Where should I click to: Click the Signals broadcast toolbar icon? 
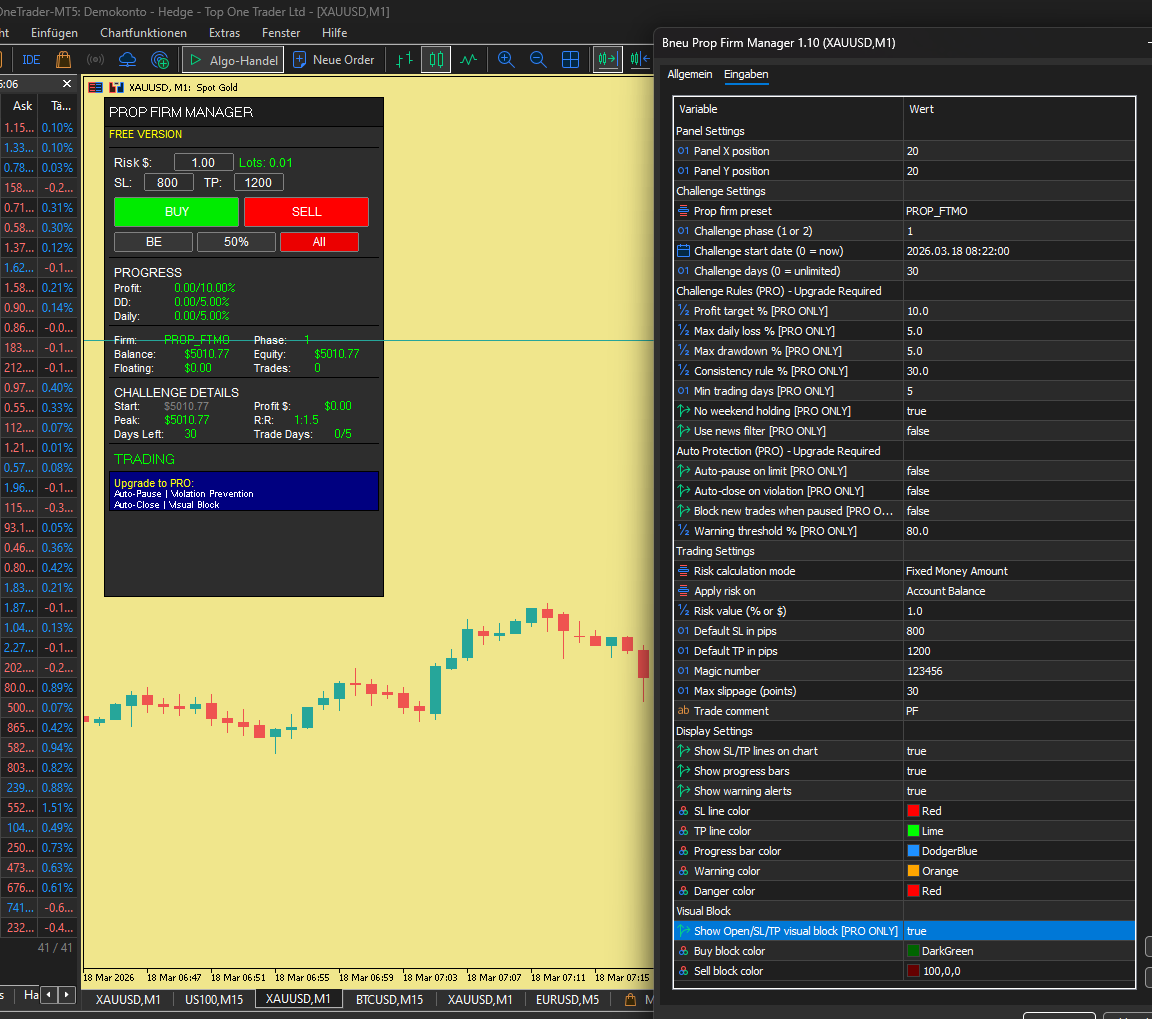tap(96, 60)
